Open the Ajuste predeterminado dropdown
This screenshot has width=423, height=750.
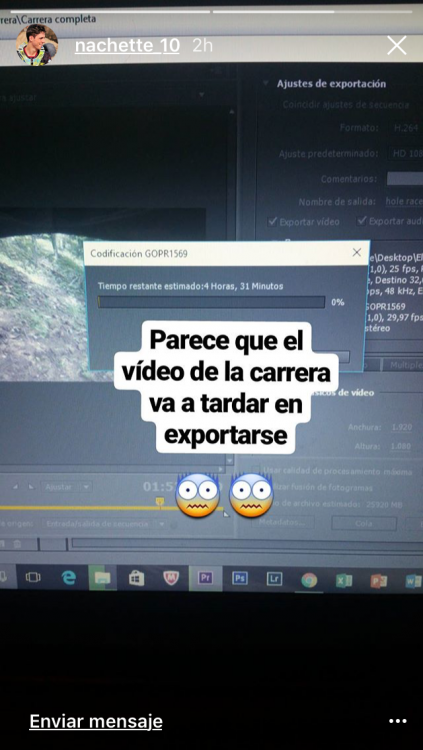pos(405,154)
